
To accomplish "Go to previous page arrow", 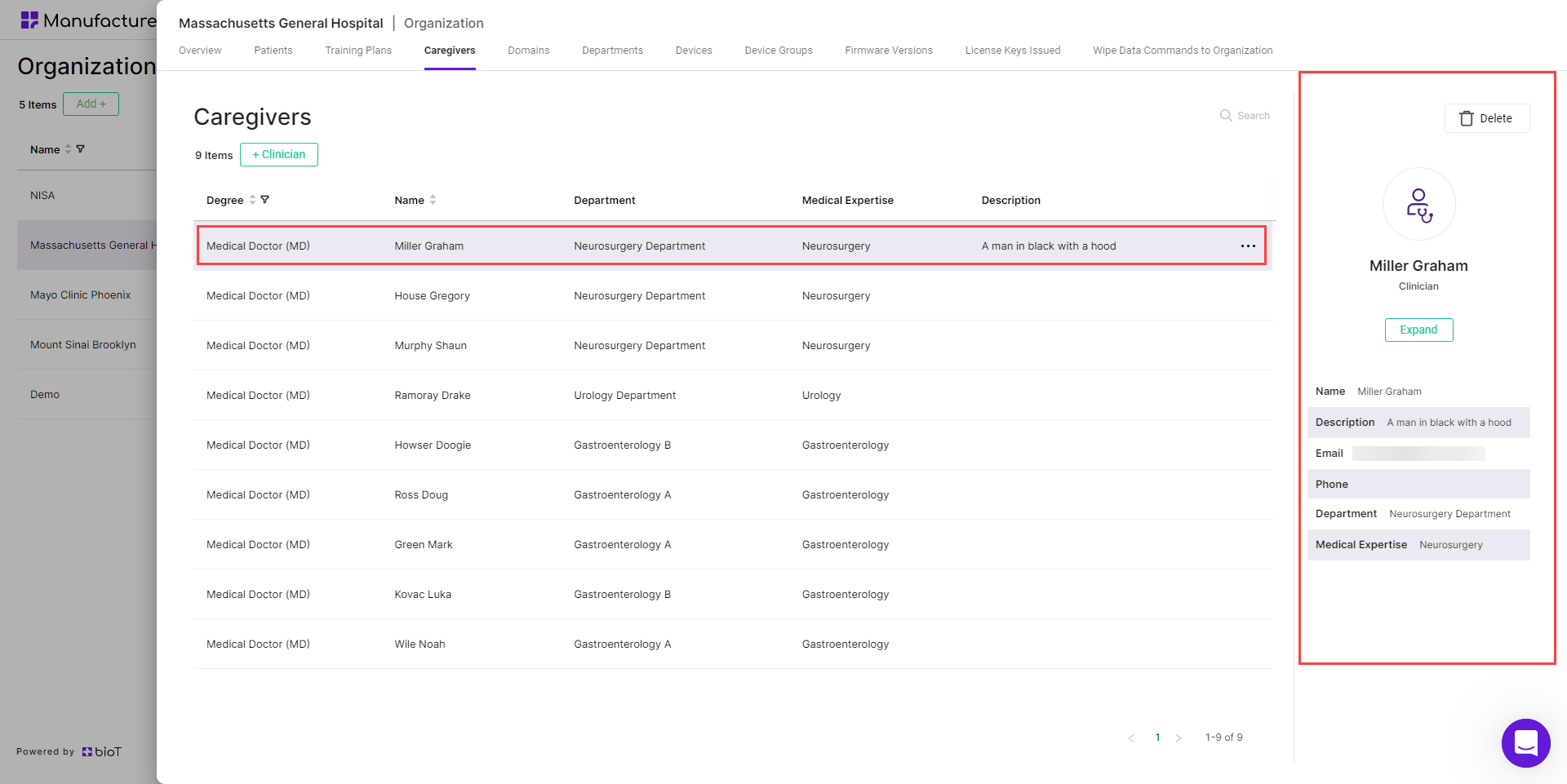I will [1131, 738].
